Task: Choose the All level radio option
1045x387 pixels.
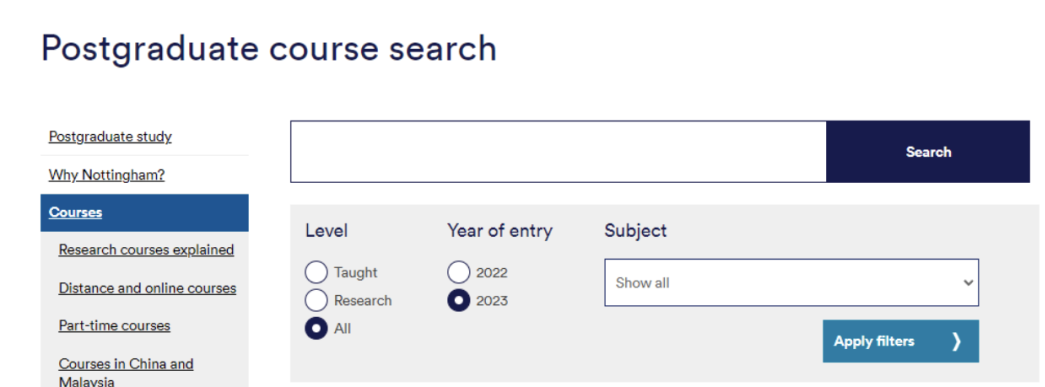Action: coord(316,328)
